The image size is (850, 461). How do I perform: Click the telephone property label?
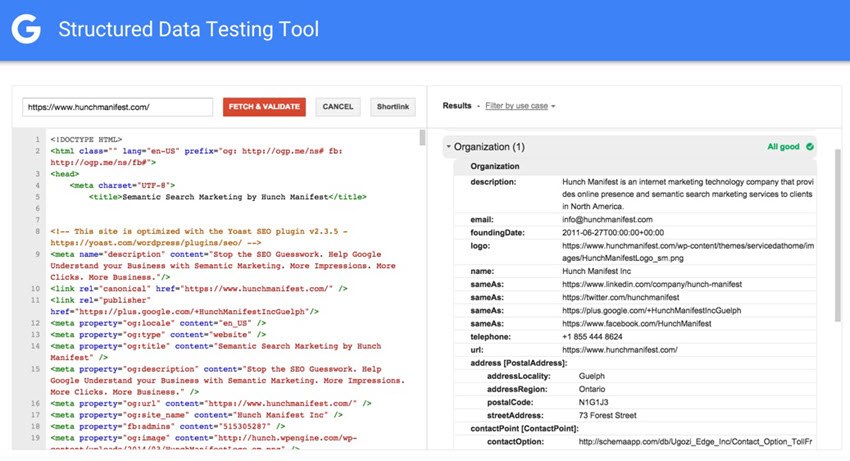click(490, 337)
